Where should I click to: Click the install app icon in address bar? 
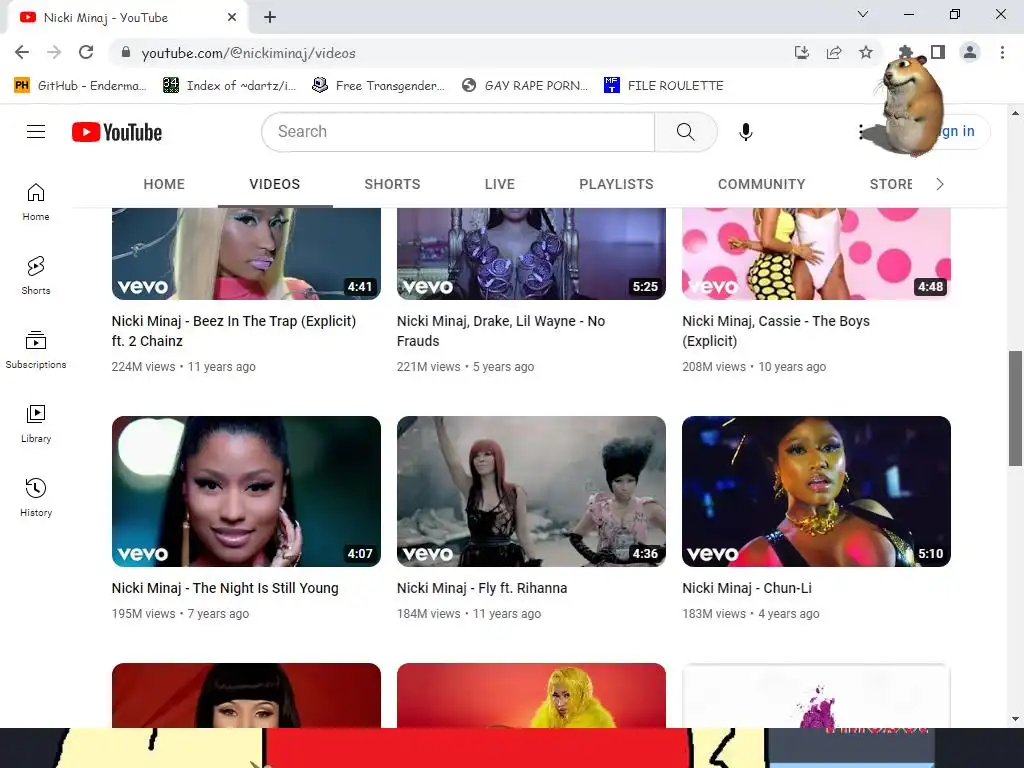click(x=802, y=52)
